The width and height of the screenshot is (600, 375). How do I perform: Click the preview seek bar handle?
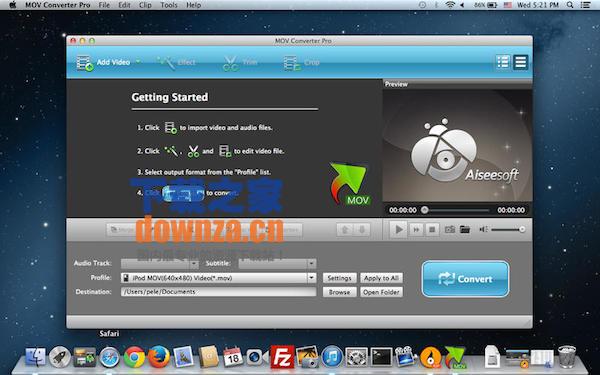424,210
